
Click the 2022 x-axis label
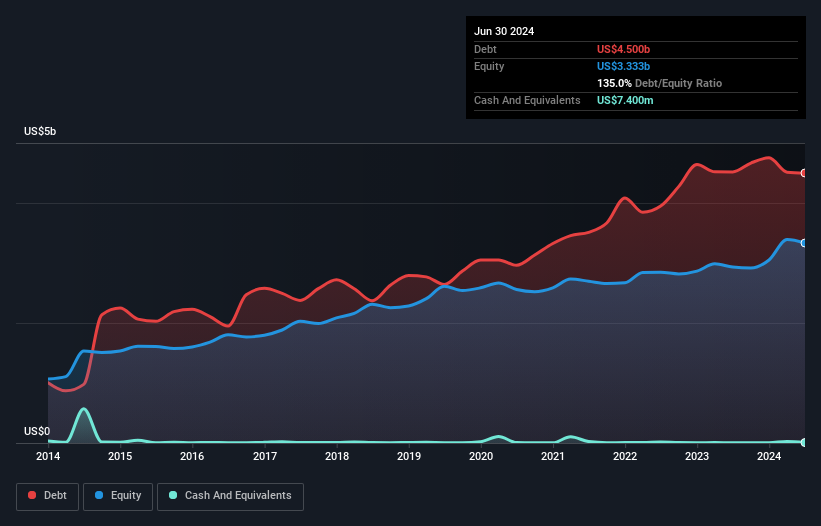point(625,456)
